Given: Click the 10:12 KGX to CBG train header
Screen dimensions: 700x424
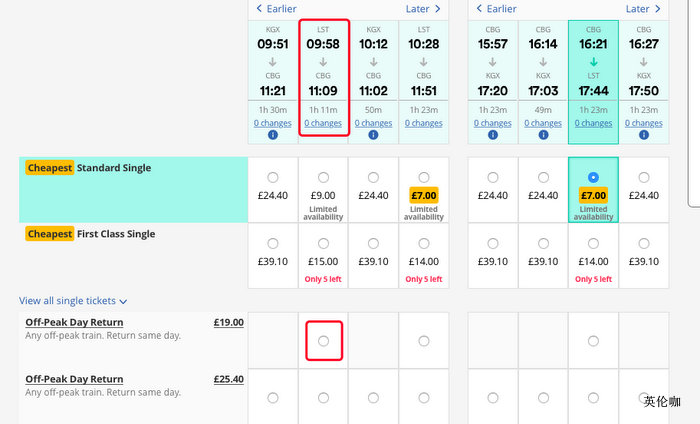Looking at the screenshot, I should pos(373,60).
